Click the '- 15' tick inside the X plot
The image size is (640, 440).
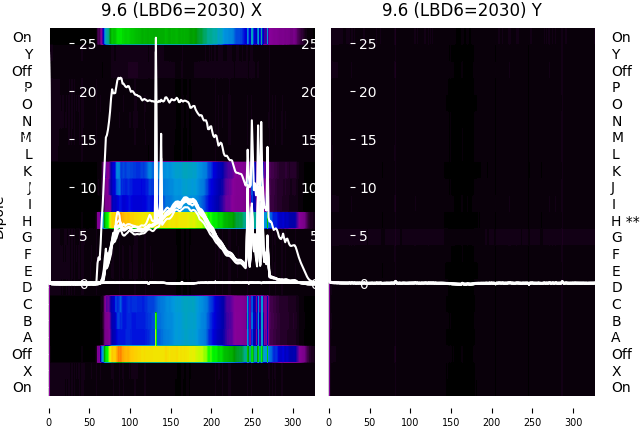(x=82, y=140)
